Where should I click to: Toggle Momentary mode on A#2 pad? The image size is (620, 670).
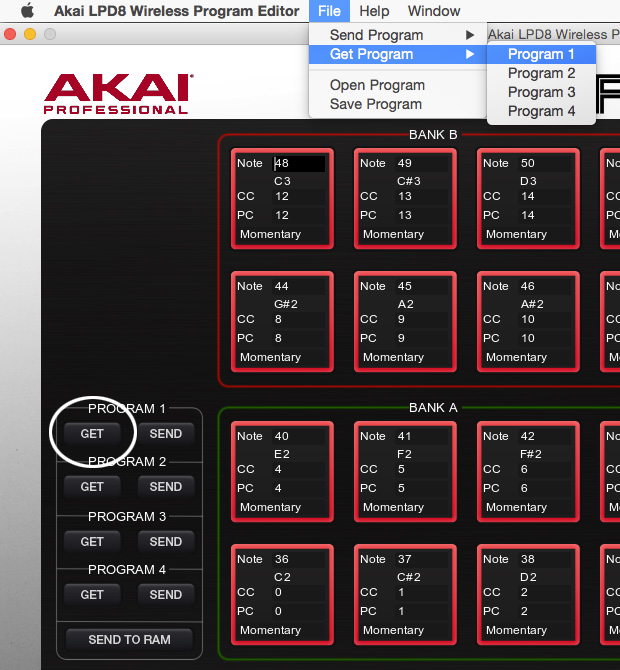tap(528, 357)
